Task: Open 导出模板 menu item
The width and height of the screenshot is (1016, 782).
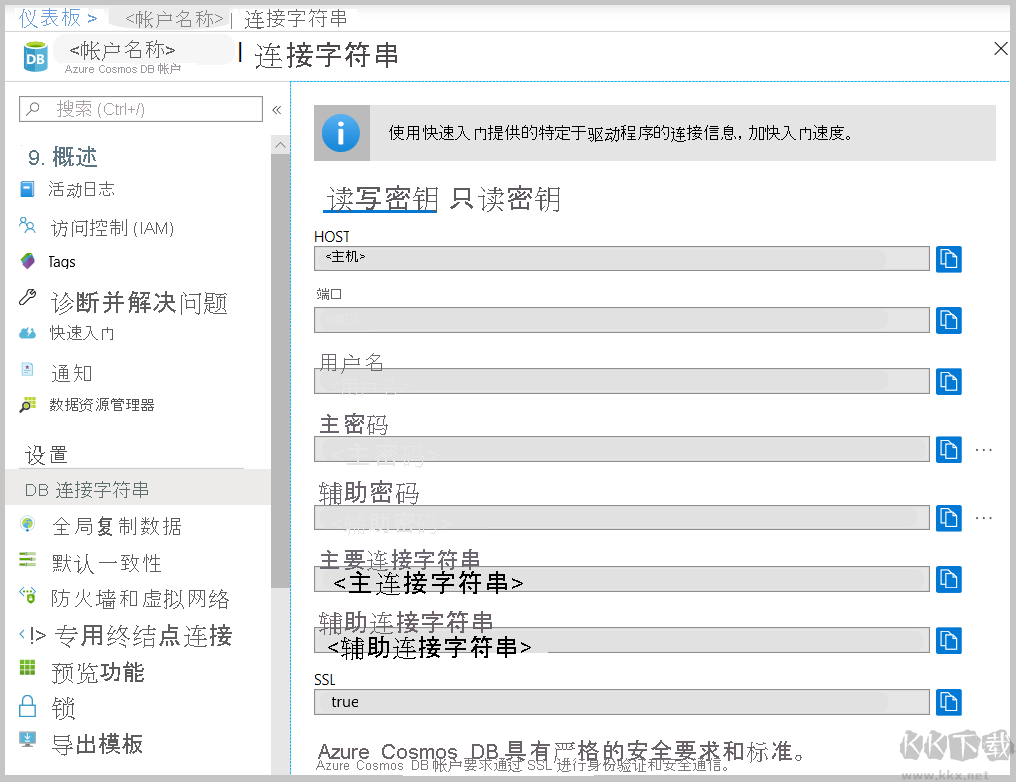Action: click(97, 744)
